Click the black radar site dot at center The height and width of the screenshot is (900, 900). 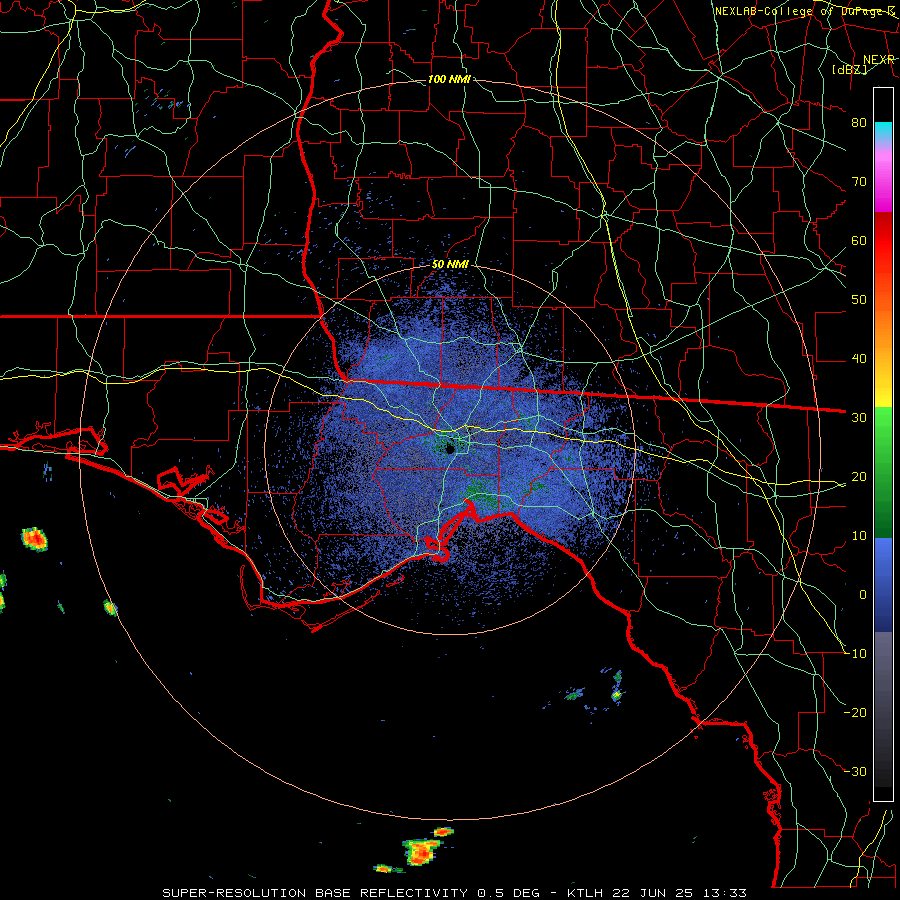coord(450,449)
